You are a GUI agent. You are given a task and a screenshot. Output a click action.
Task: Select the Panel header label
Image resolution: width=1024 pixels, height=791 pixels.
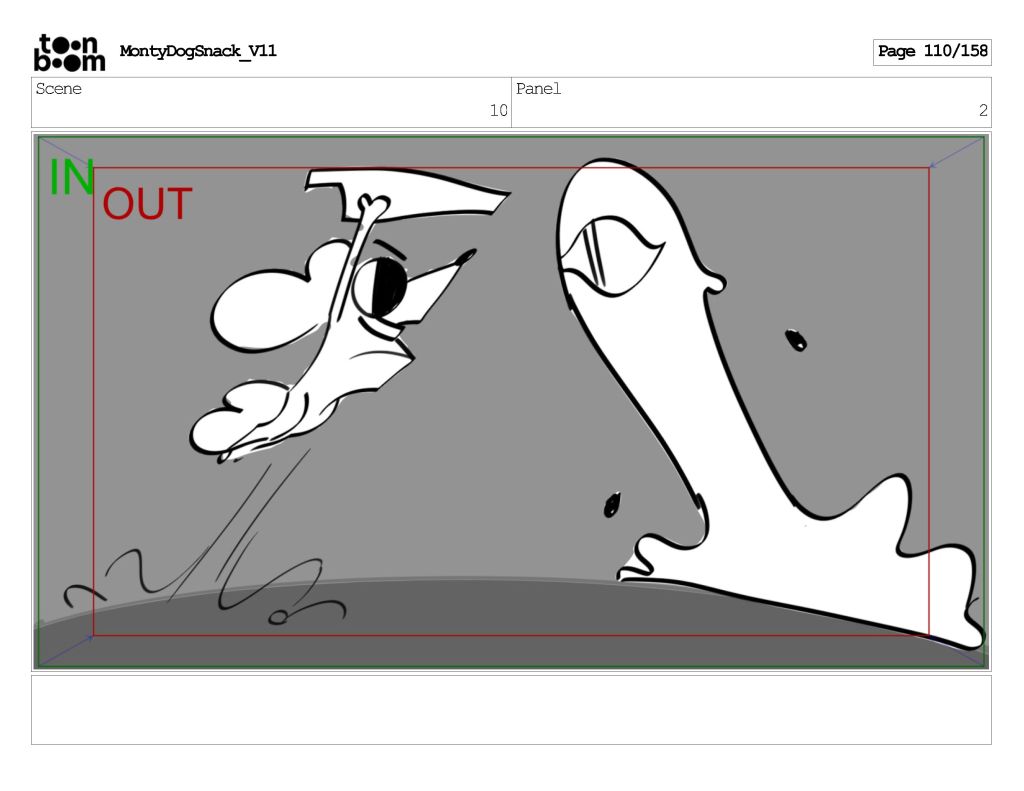(539, 89)
